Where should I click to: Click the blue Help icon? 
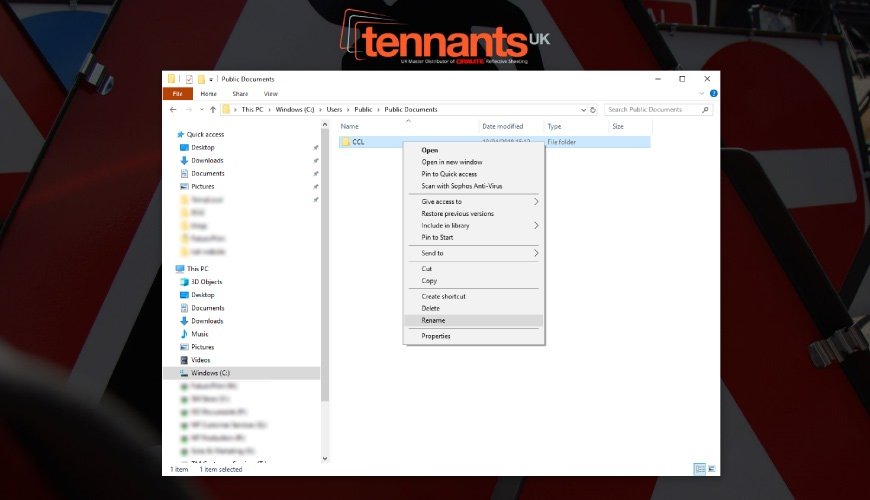[714, 93]
